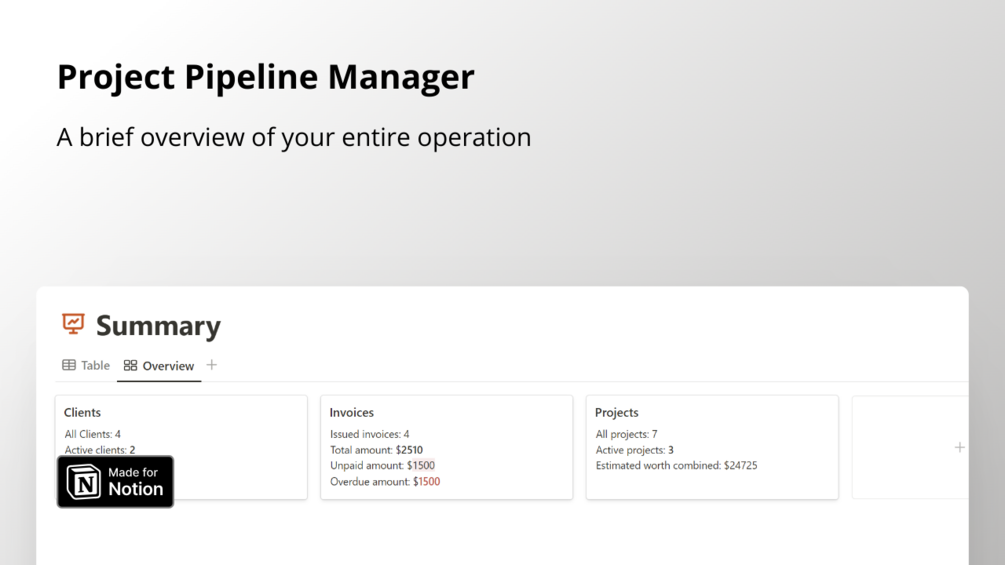Add a new view with the plus icon beside Overview

[212, 365]
